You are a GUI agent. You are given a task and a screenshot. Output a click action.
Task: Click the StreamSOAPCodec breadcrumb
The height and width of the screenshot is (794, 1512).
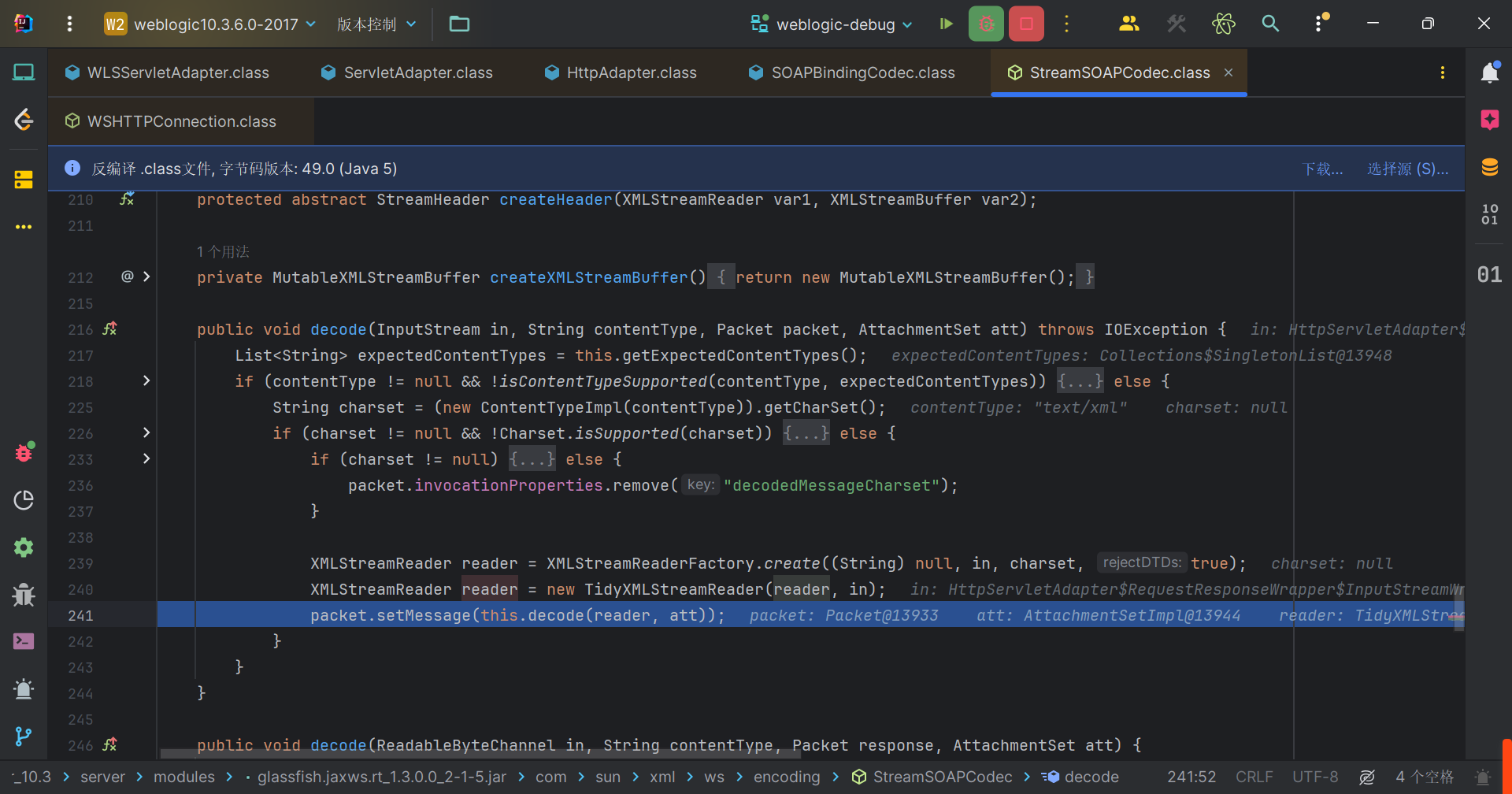tap(933, 777)
